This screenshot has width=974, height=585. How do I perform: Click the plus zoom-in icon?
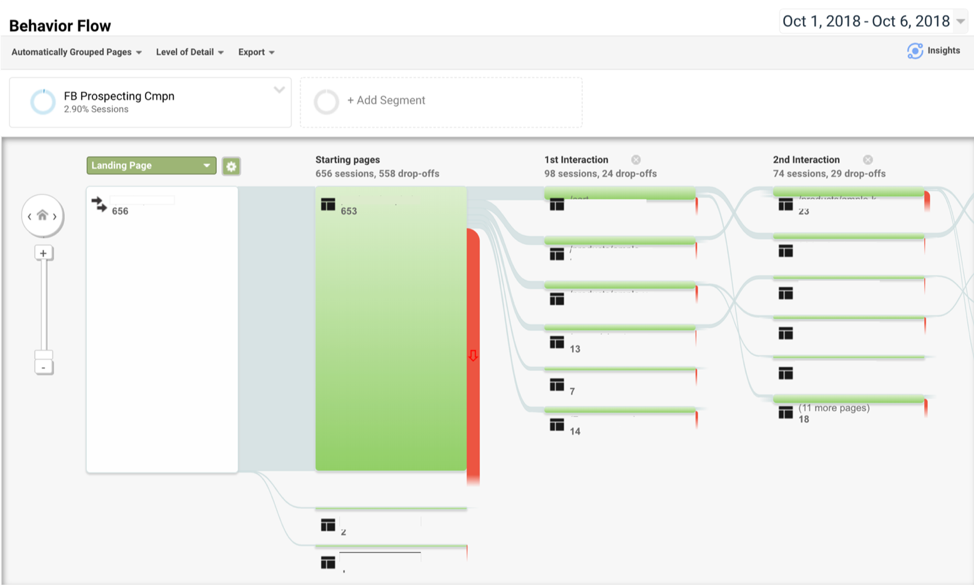click(42, 252)
